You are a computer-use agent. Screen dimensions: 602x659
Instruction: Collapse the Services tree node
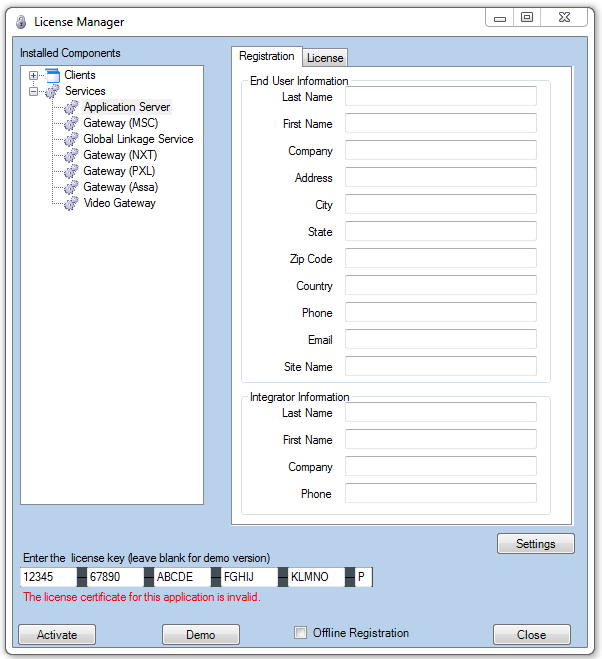pyautogui.click(x=34, y=92)
